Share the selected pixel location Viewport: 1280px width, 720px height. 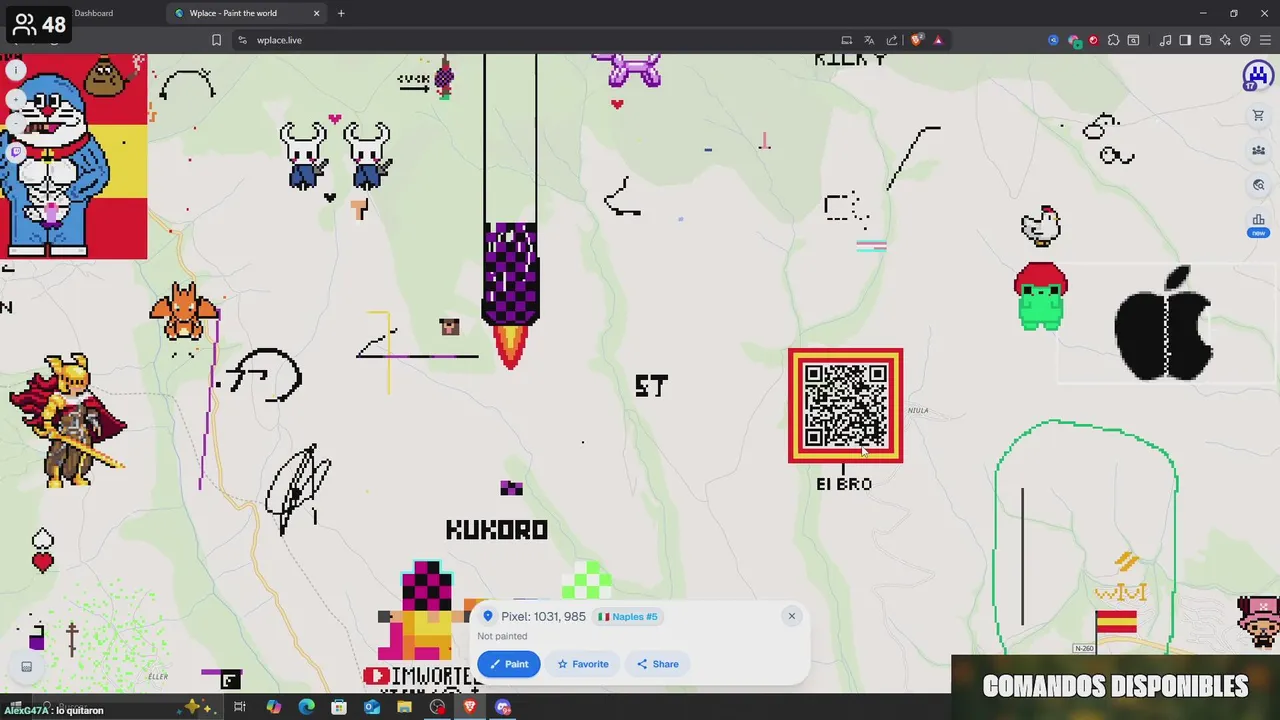tap(658, 664)
